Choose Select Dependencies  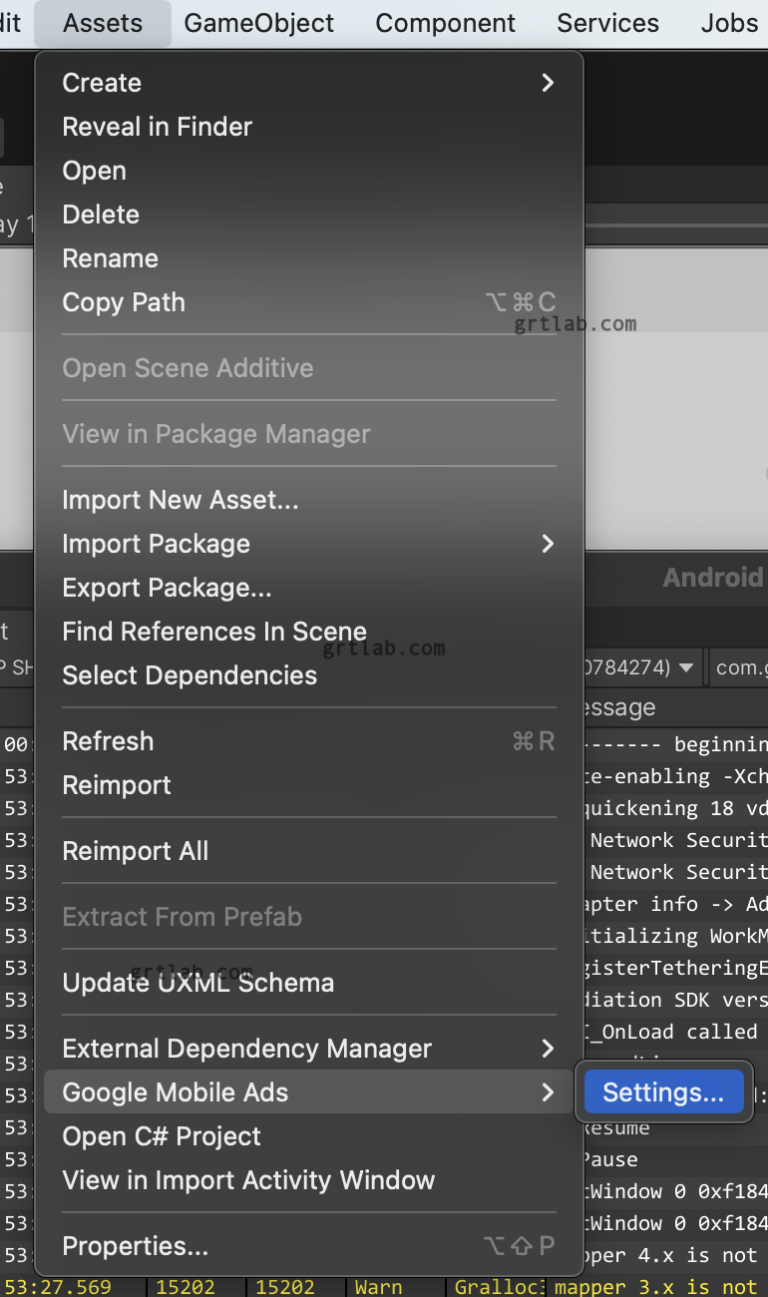click(309, 676)
